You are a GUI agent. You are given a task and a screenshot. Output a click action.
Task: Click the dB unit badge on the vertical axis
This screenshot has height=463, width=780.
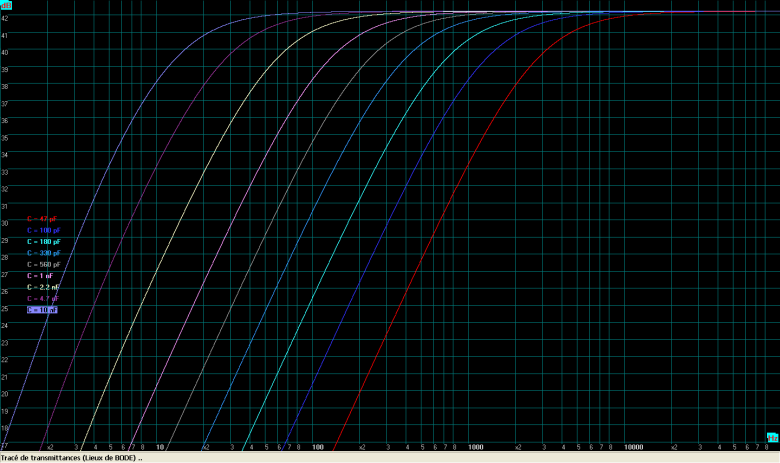(6, 5)
